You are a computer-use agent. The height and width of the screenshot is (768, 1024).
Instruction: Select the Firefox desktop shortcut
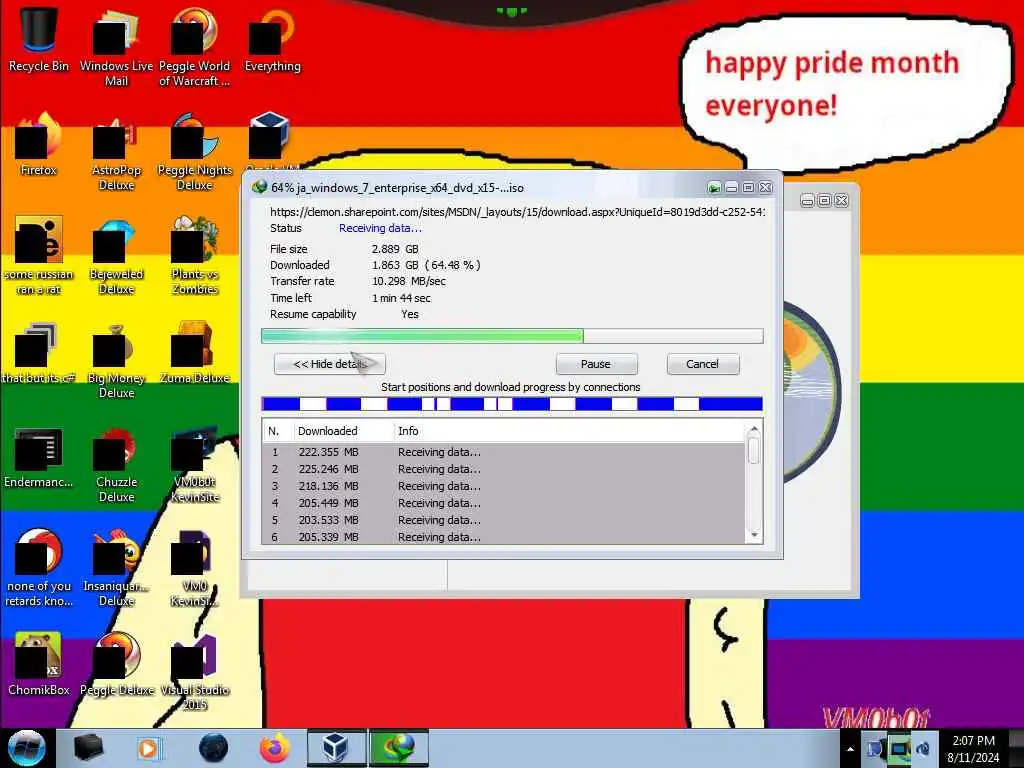coord(39,144)
